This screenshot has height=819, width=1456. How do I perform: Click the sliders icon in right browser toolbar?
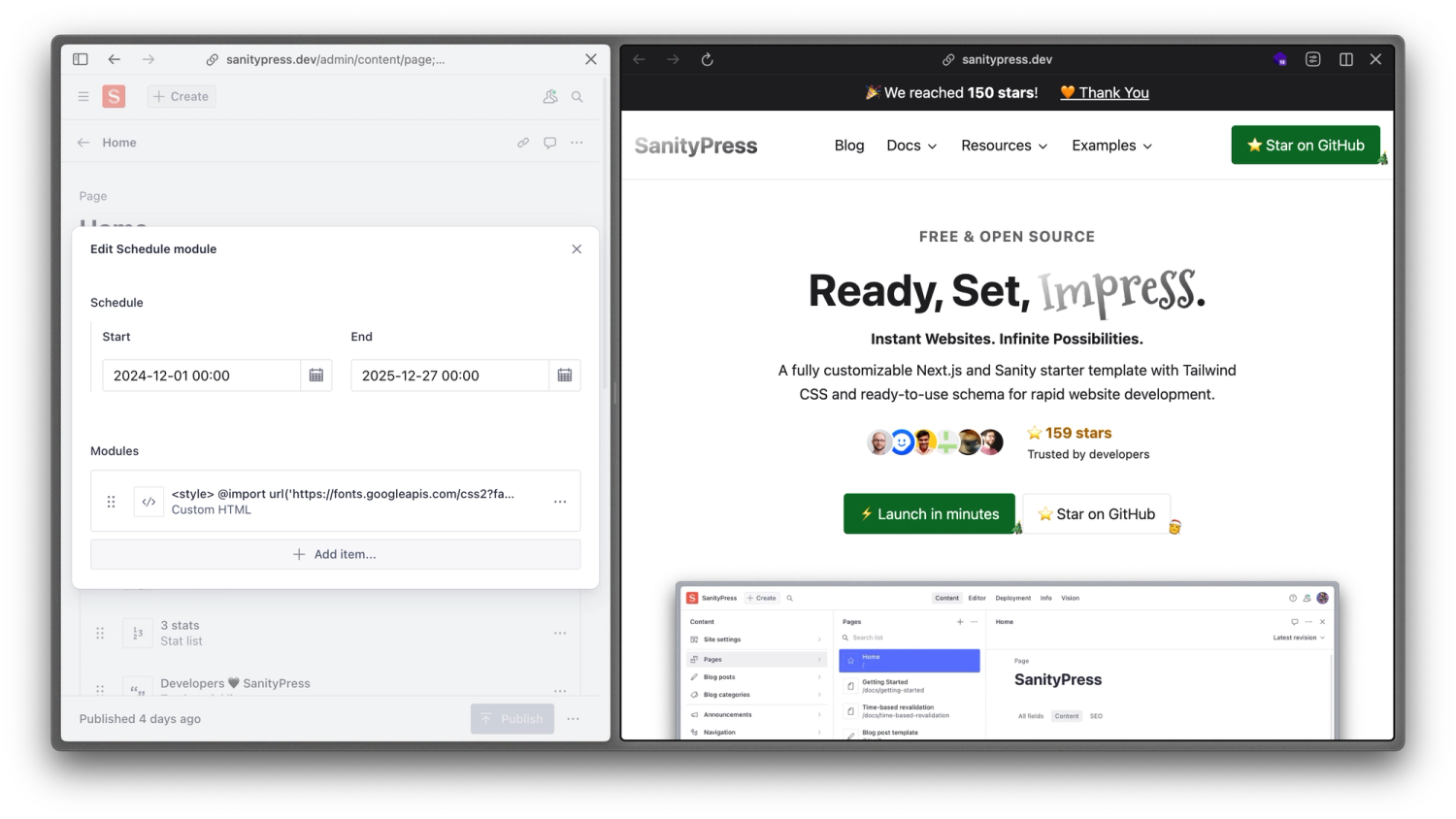(1313, 59)
